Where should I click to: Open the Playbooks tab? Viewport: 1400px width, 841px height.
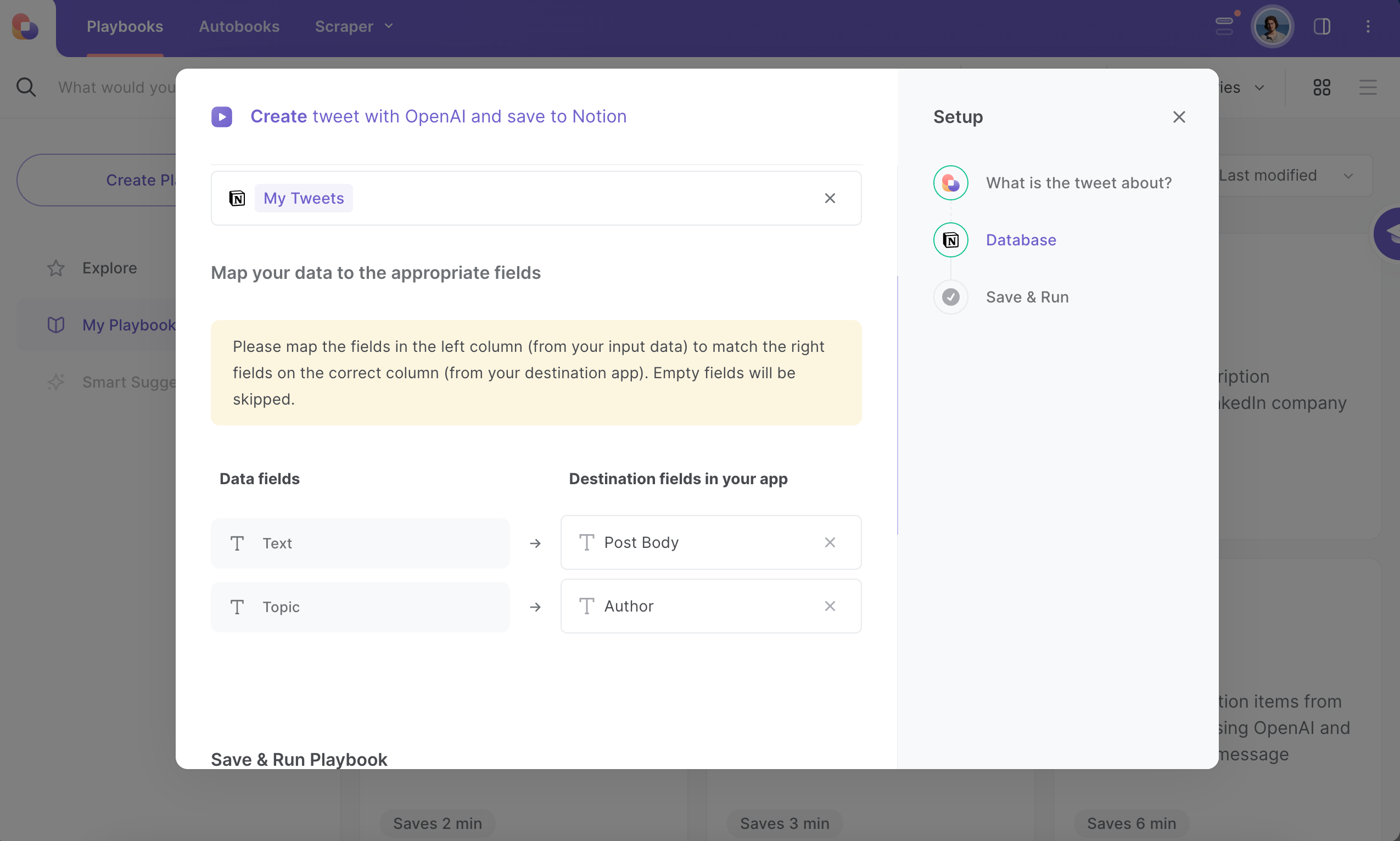[x=125, y=27]
